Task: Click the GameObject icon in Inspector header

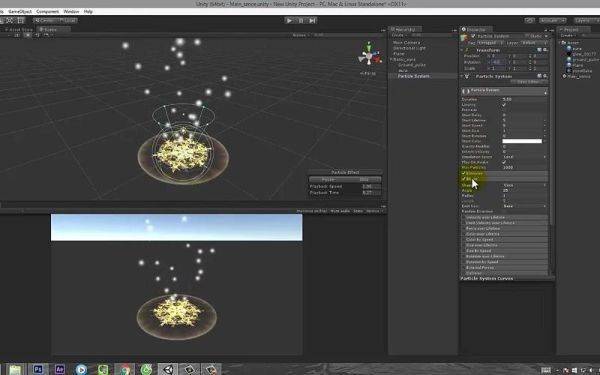Action: click(464, 38)
